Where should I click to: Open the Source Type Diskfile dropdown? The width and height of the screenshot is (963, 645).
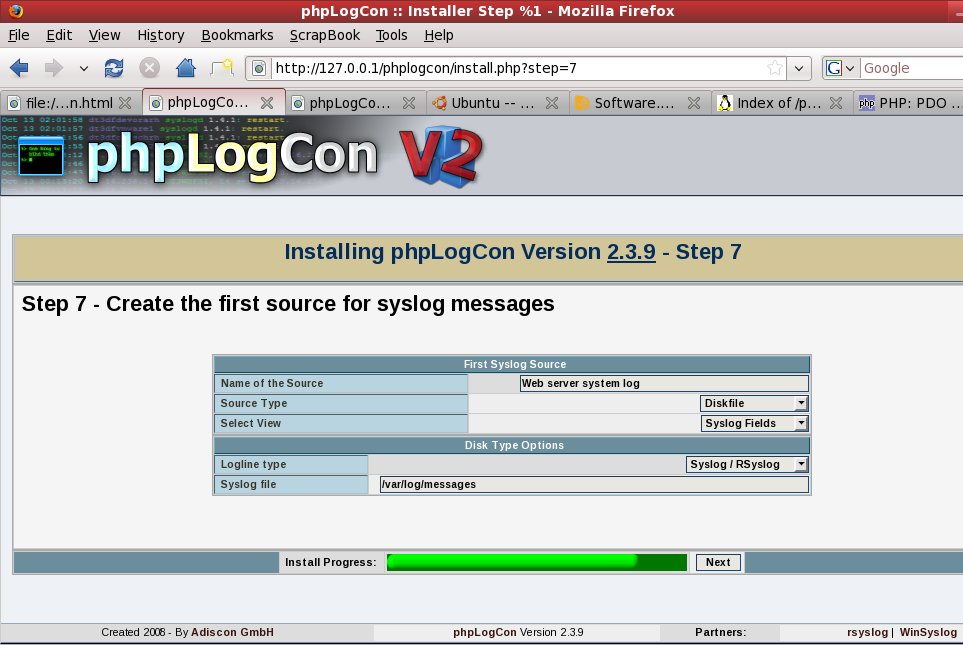pos(754,404)
